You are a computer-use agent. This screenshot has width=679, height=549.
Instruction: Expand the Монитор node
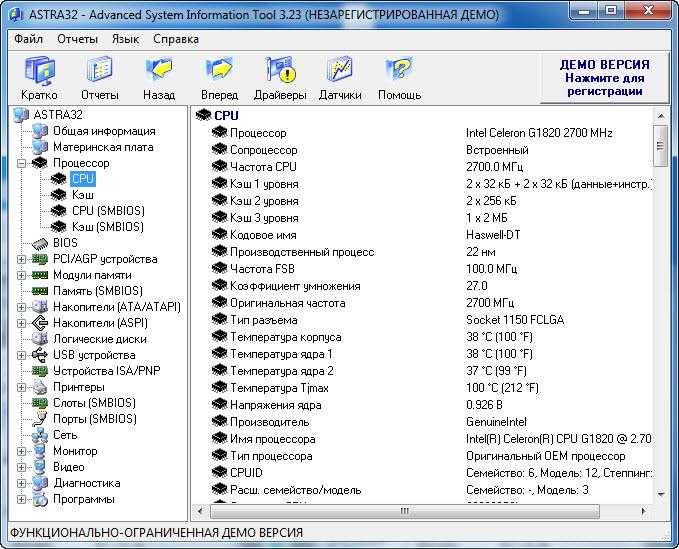21,452
